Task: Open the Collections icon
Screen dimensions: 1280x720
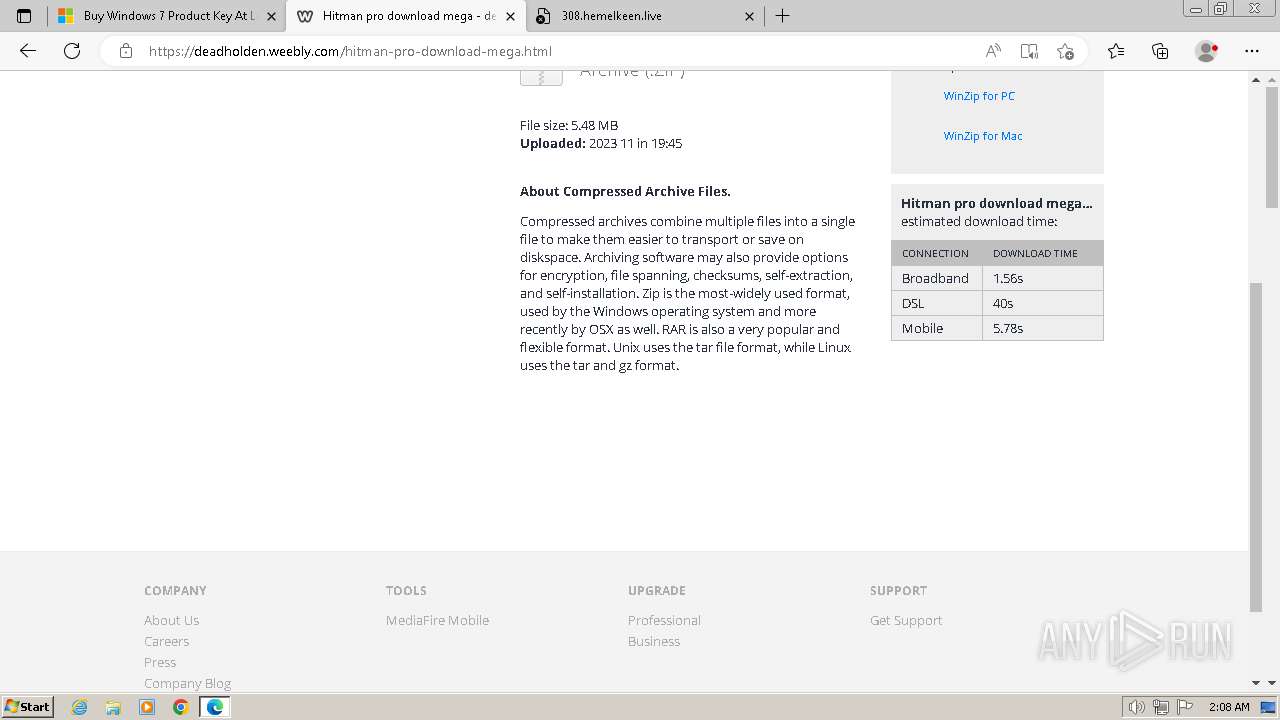Action: (x=1160, y=51)
